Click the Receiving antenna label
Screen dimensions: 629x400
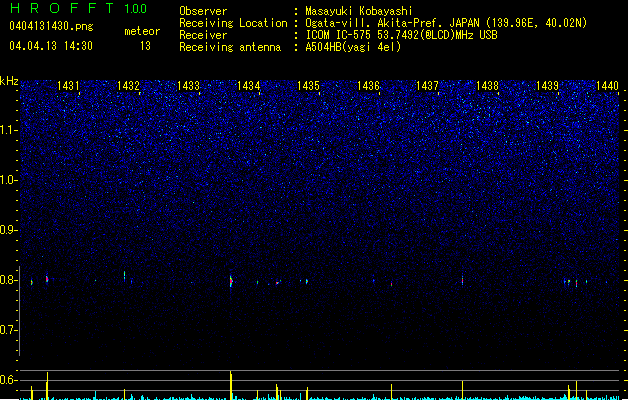230,47
